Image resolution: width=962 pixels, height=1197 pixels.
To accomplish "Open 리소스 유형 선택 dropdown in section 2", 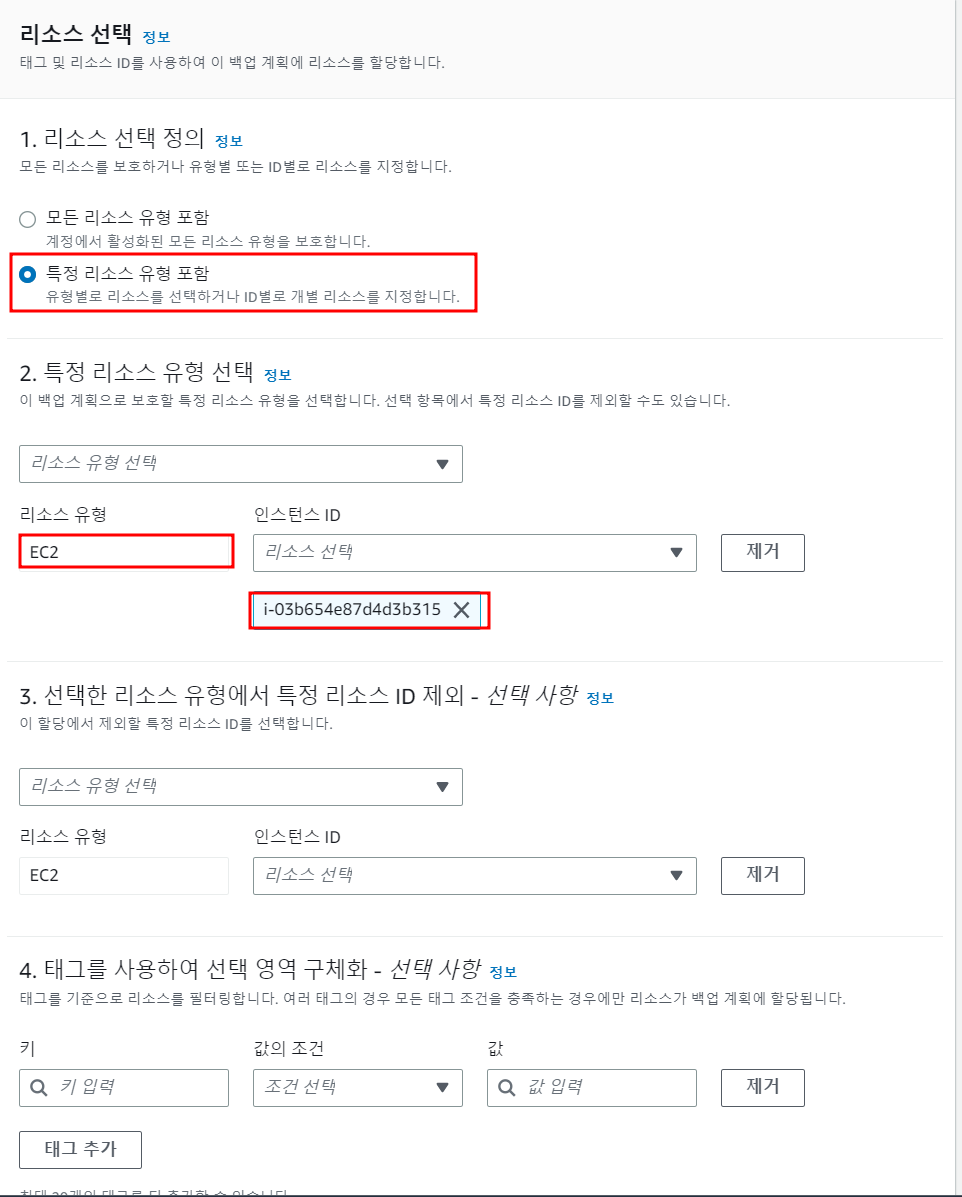I will (240, 464).
